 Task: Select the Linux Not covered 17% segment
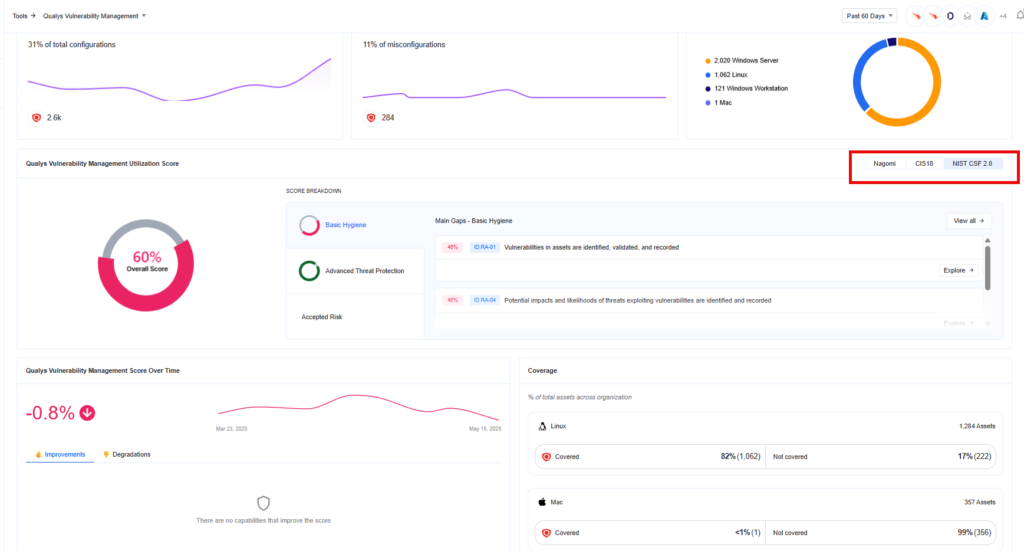click(x=881, y=457)
